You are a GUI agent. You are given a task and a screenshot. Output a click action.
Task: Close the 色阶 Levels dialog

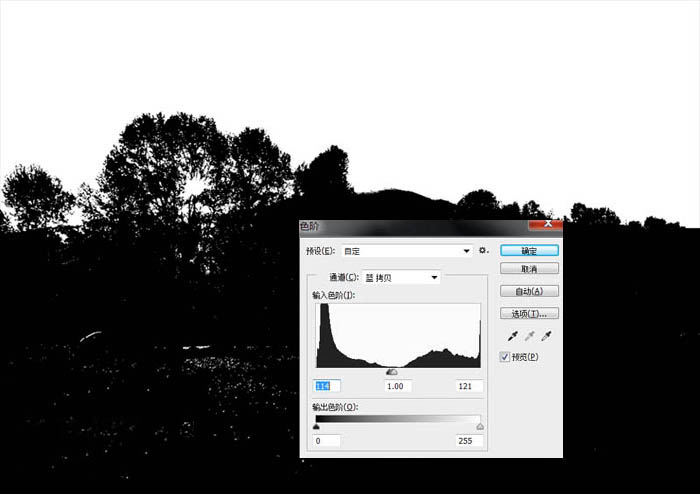coord(545,224)
